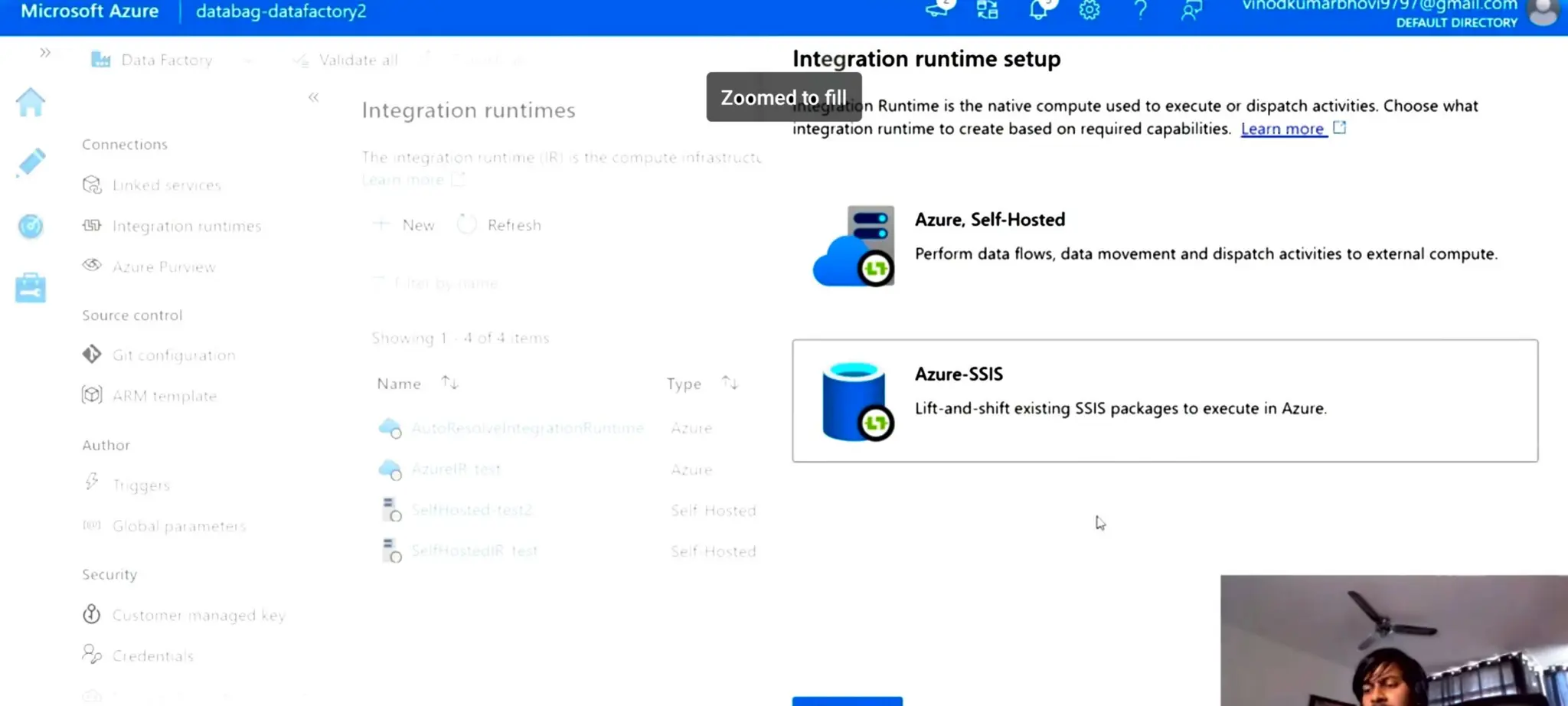Click the ARM template cube icon
This screenshot has height=706, width=1568.
point(92,394)
